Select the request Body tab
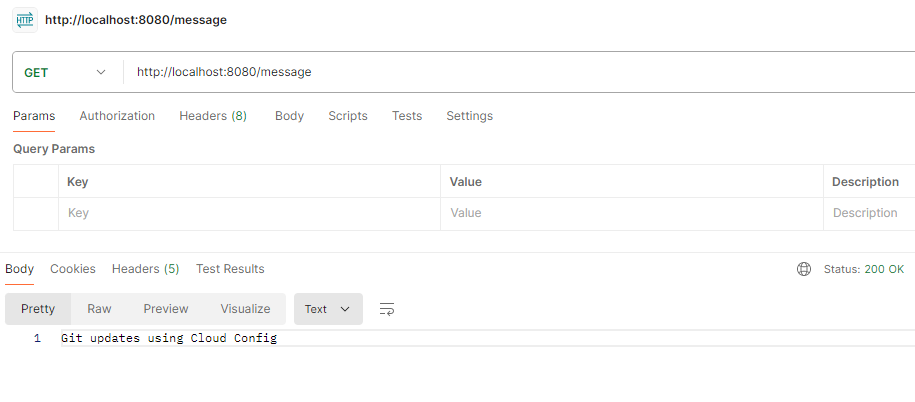Image resolution: width=915 pixels, height=402 pixels. point(289,116)
